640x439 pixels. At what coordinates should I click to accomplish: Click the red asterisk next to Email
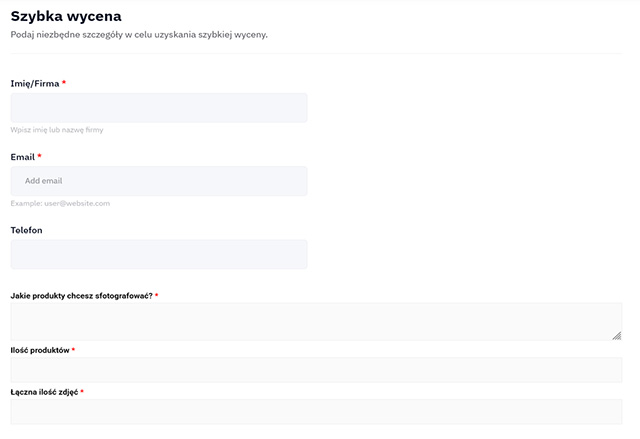(39, 157)
